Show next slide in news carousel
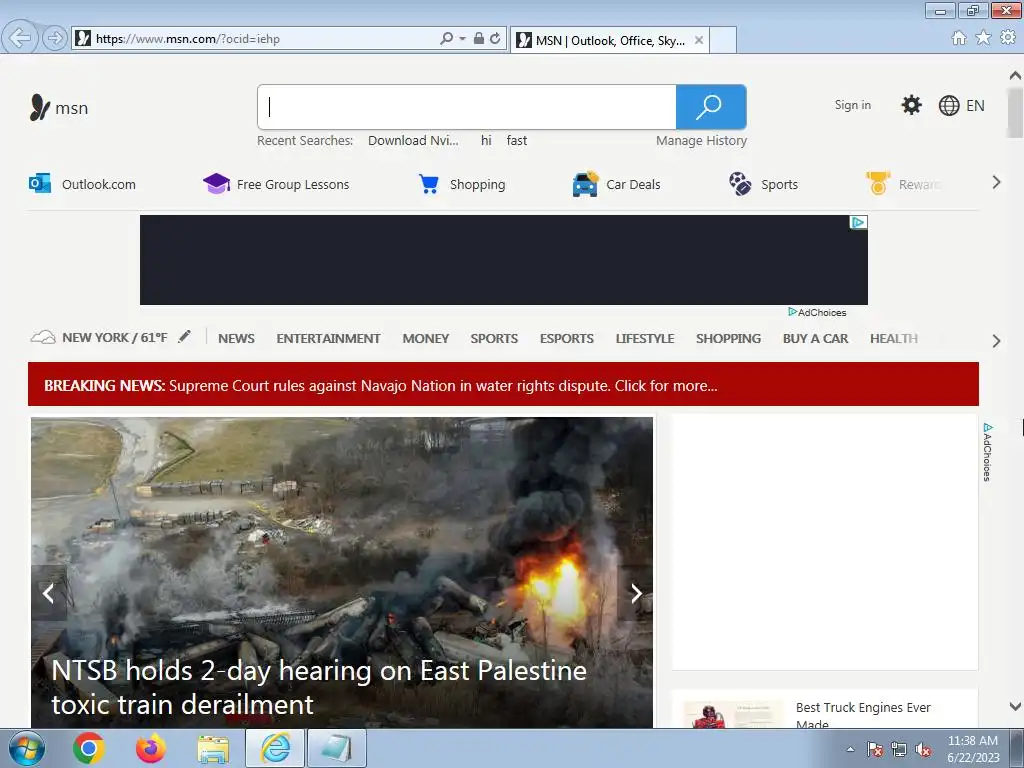The width and height of the screenshot is (1024, 768). (x=635, y=593)
